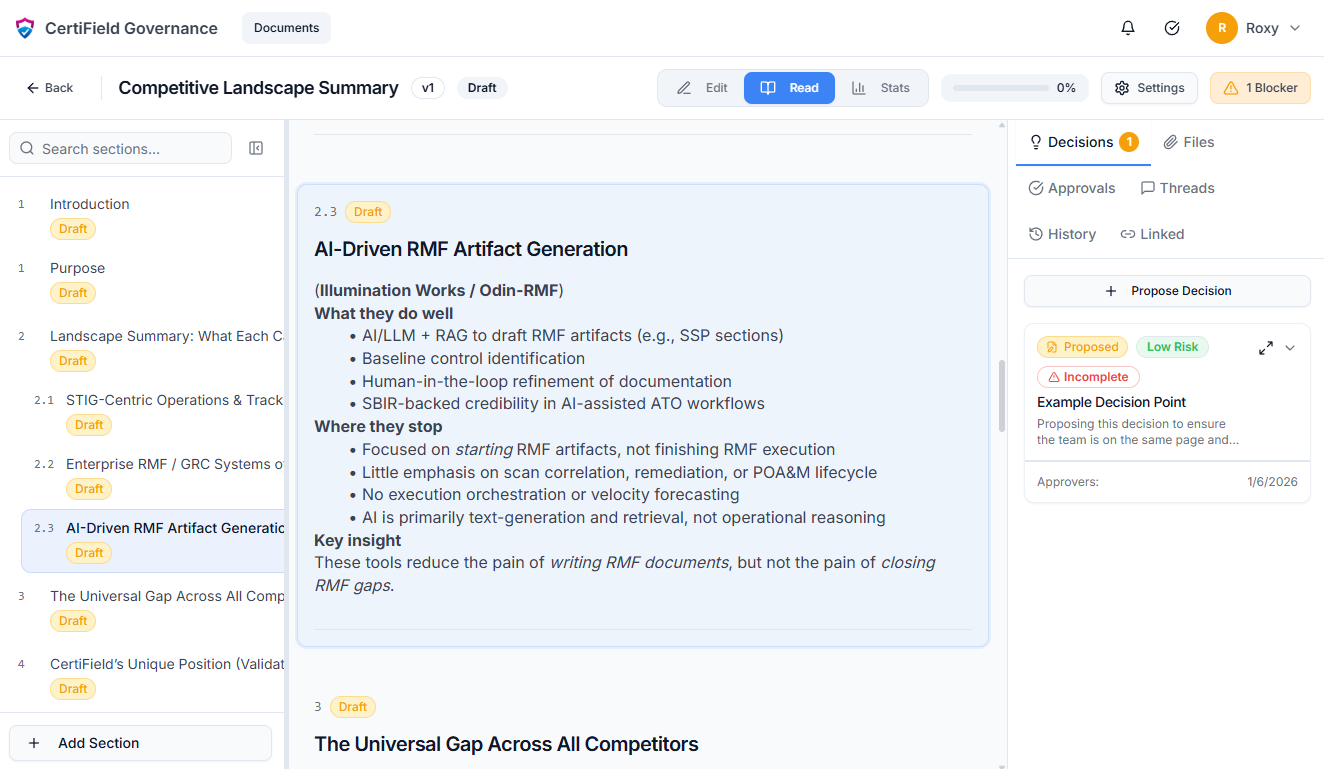Viewport: 1324px width, 769px height.
Task: Click the CertiField Governance shield logo
Action: [24, 28]
